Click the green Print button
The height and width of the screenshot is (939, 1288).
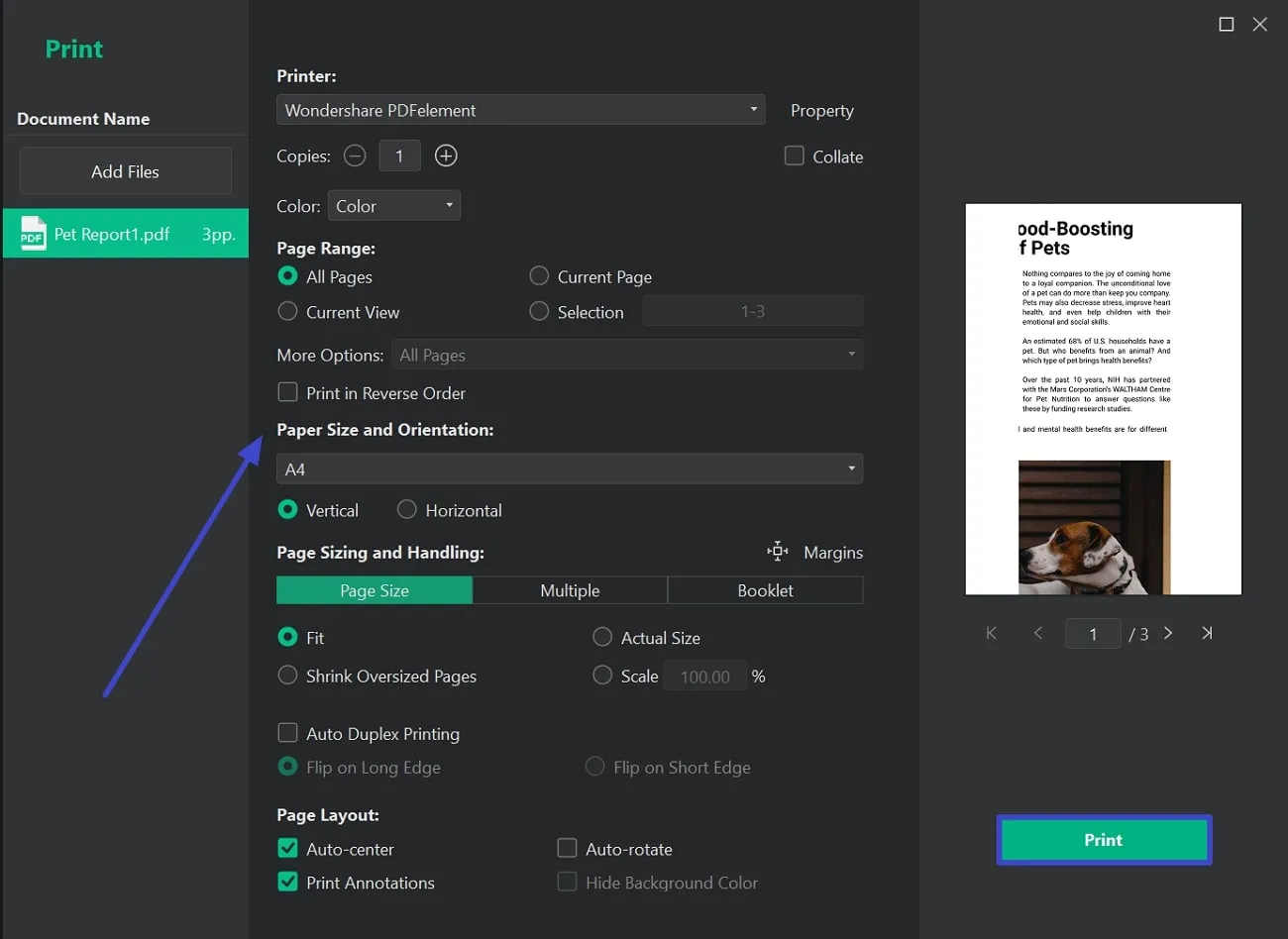[1104, 840]
